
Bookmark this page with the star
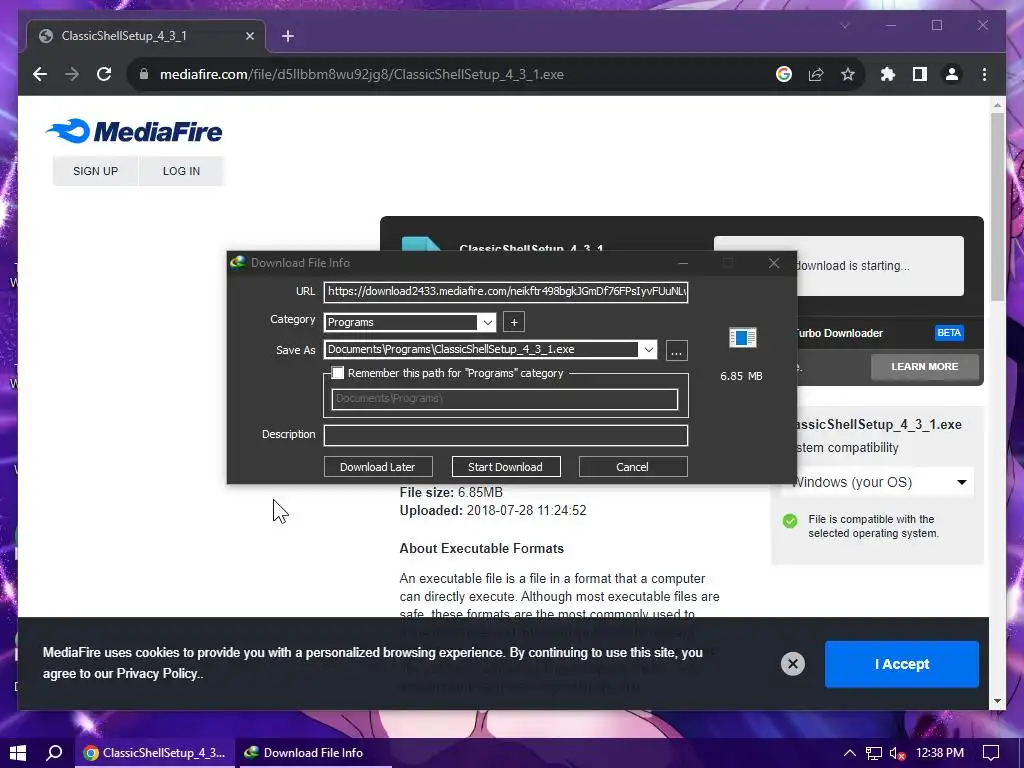pos(848,74)
